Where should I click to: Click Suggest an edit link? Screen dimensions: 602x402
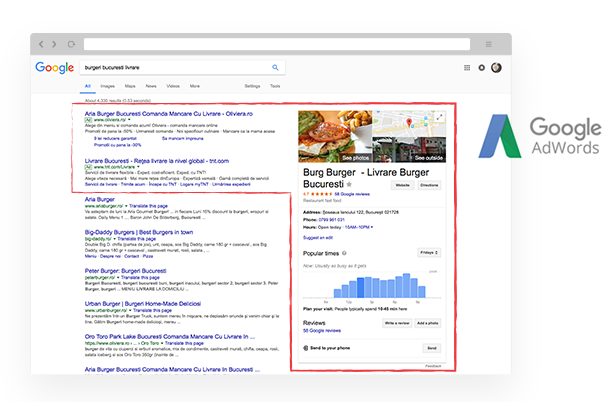click(x=318, y=238)
